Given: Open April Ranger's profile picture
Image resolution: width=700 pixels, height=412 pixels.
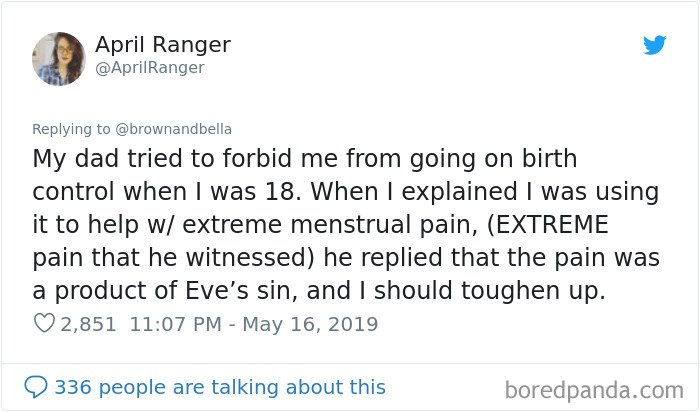Looking at the screenshot, I should (x=59, y=57).
